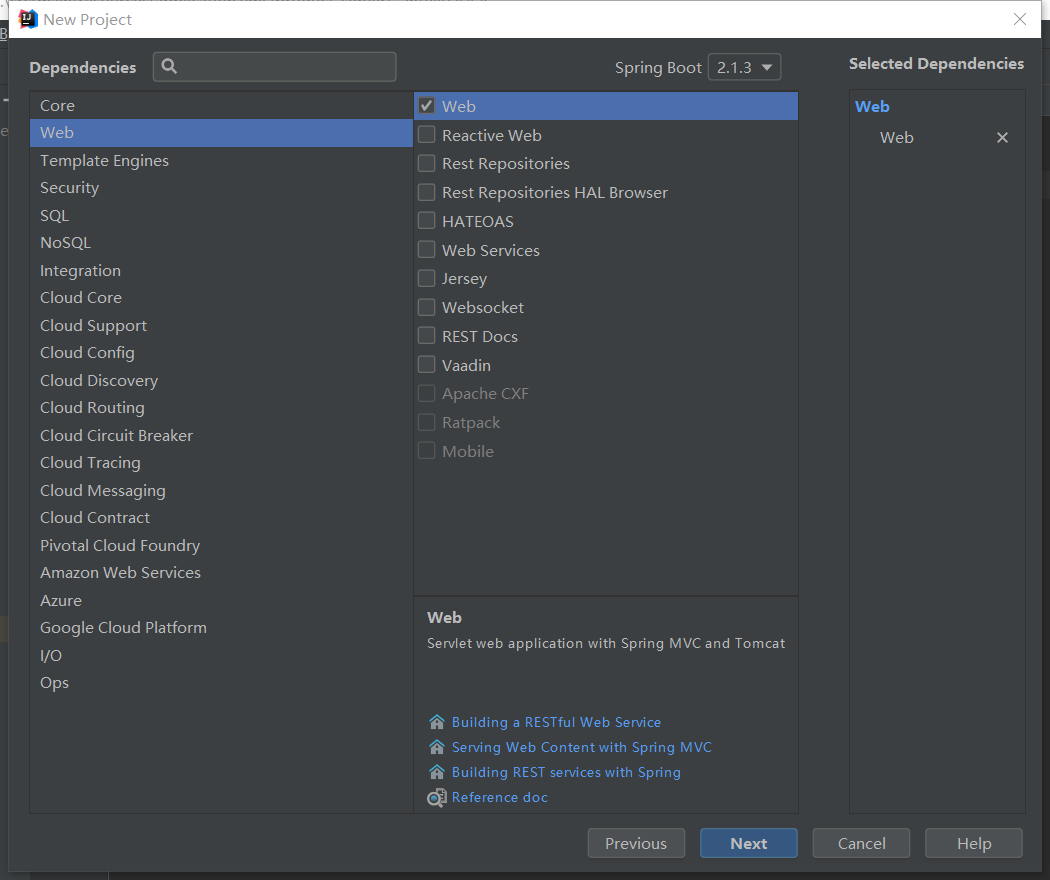Enable the Websocket checkbox
The width and height of the screenshot is (1050, 880).
coord(427,307)
